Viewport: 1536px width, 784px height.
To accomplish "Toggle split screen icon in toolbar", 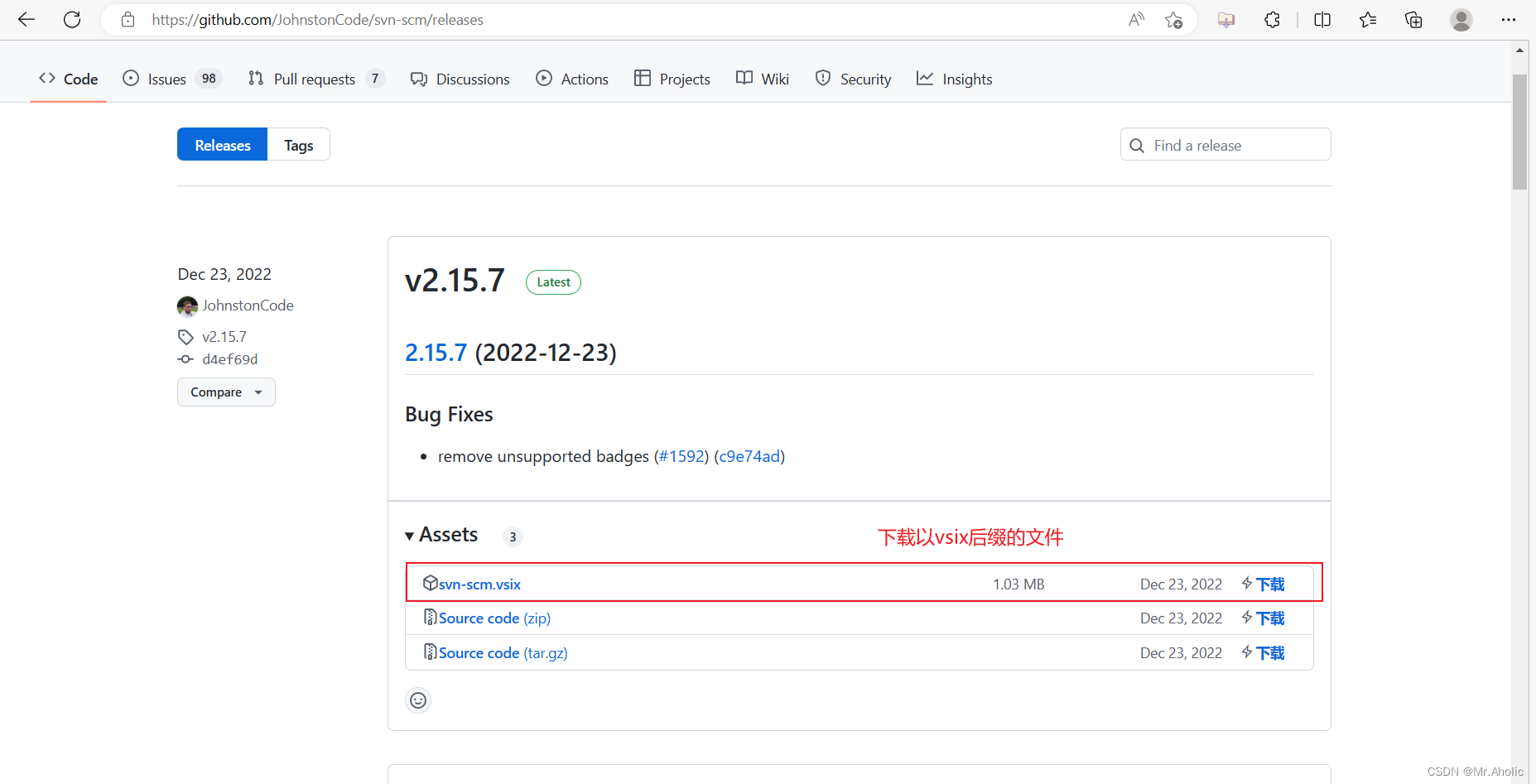I will [1322, 20].
